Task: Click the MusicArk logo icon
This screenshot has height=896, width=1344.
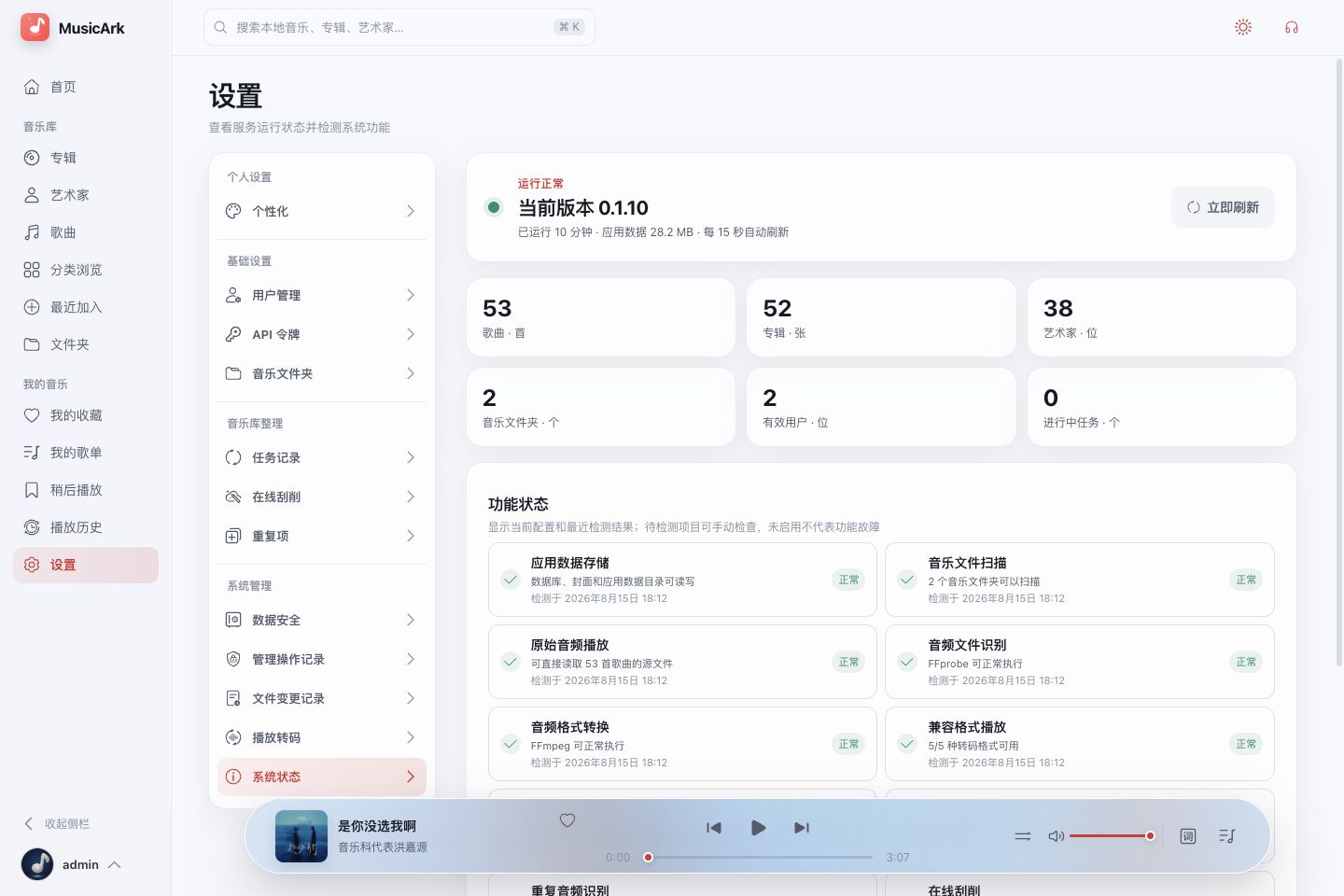Action: pos(35,27)
